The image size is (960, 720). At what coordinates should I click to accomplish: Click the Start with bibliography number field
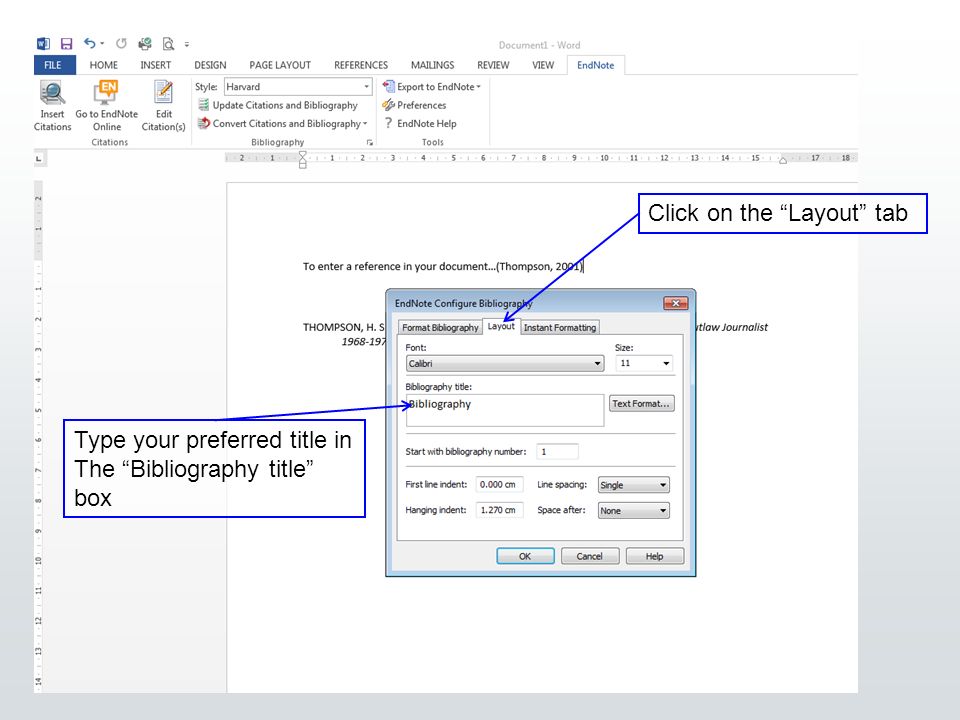pyautogui.click(x=557, y=452)
